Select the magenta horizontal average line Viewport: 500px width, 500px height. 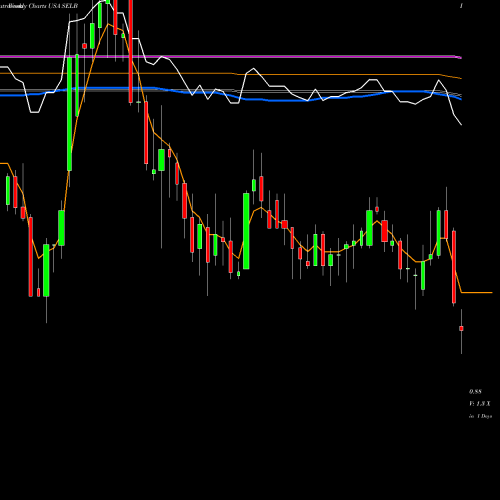(230, 57)
